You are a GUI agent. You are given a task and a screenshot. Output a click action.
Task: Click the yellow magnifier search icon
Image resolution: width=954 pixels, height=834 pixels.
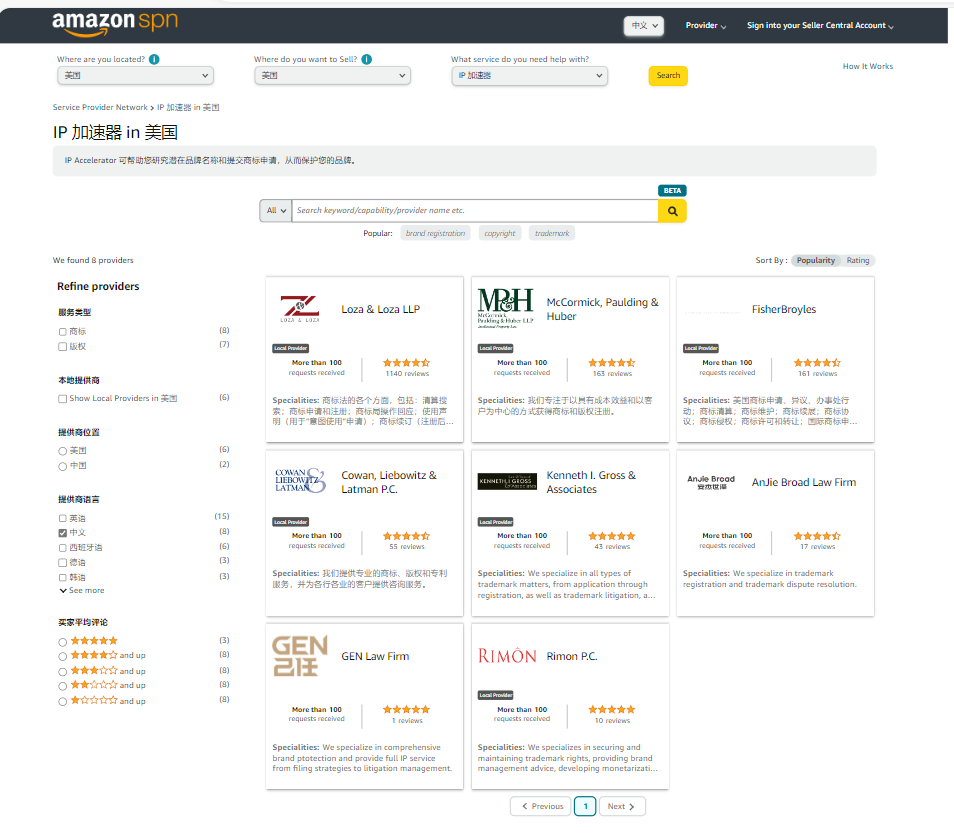coord(672,211)
